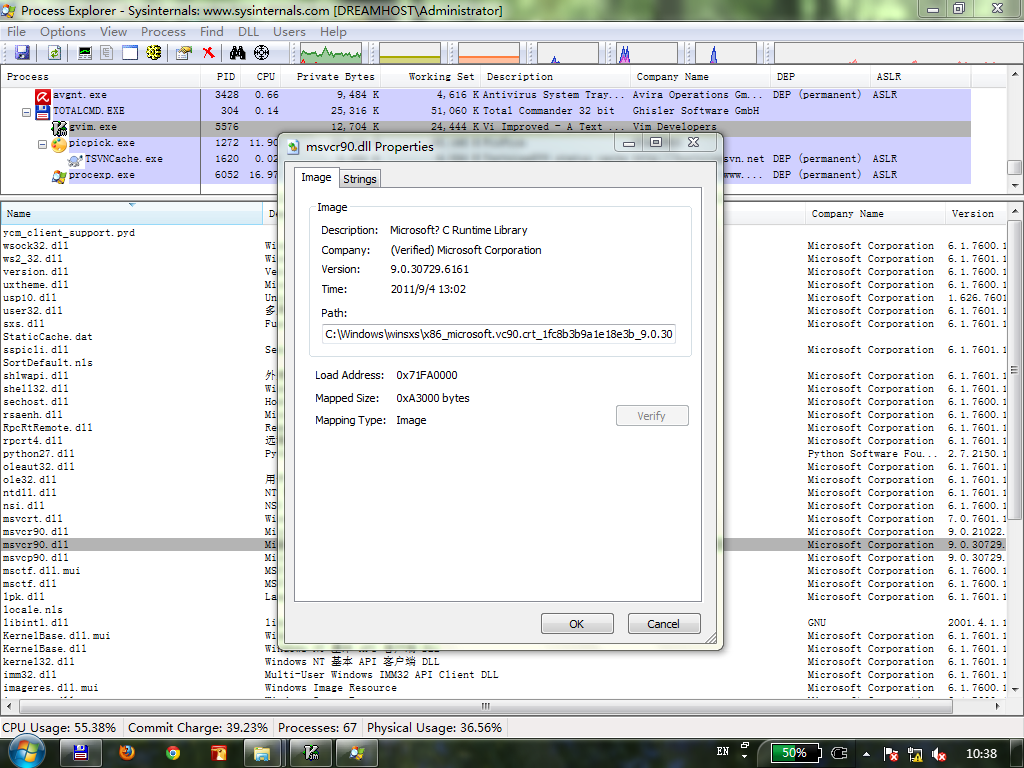The image size is (1024, 768).
Task: Select the TOTALCMD.EXE process row
Action: tap(486, 111)
